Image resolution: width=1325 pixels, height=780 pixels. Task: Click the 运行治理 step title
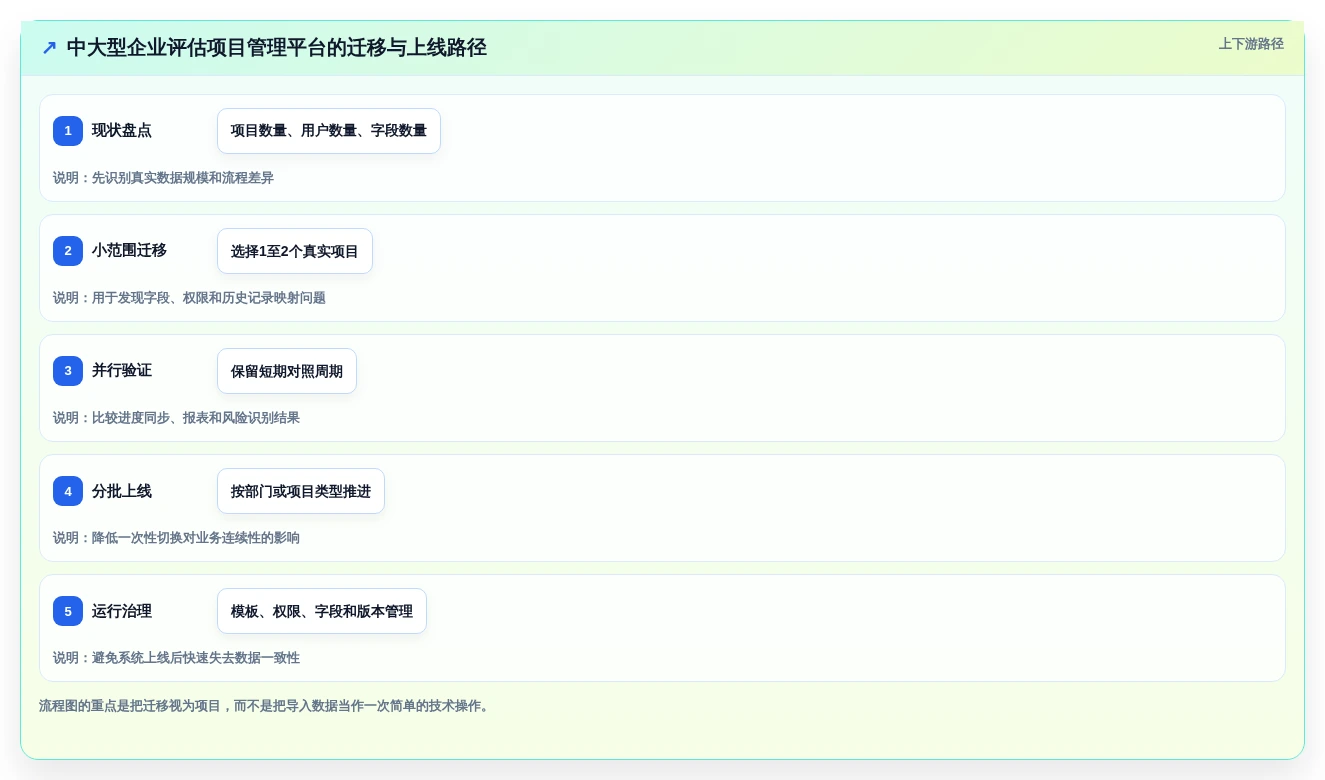click(122, 610)
